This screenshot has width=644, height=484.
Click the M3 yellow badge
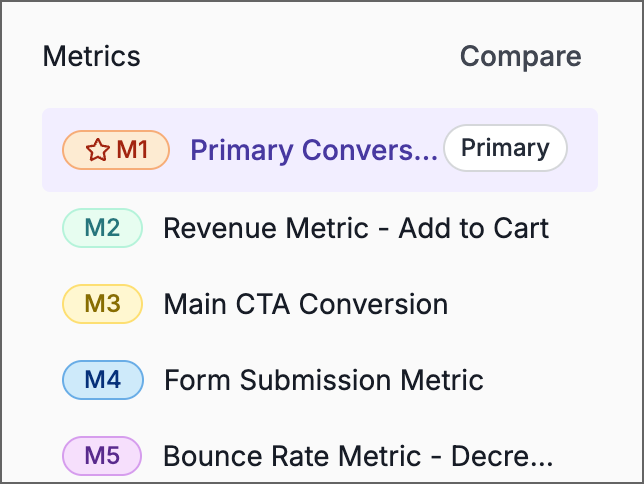click(102, 304)
